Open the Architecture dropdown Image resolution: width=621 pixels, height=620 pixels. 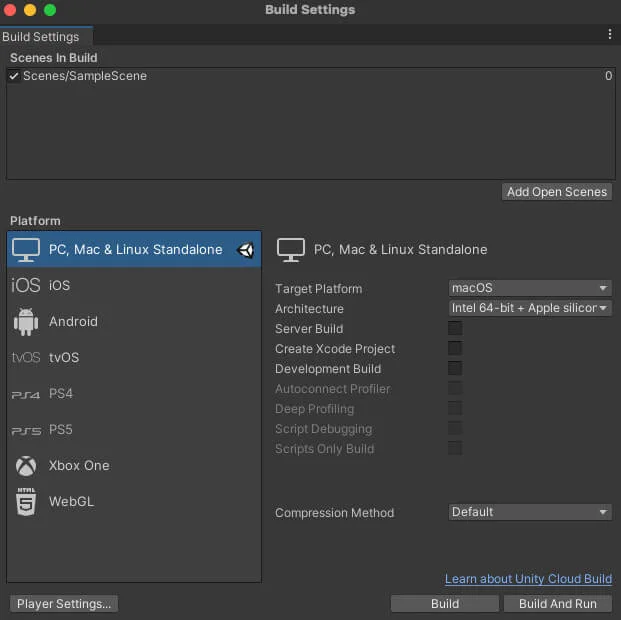click(x=530, y=308)
